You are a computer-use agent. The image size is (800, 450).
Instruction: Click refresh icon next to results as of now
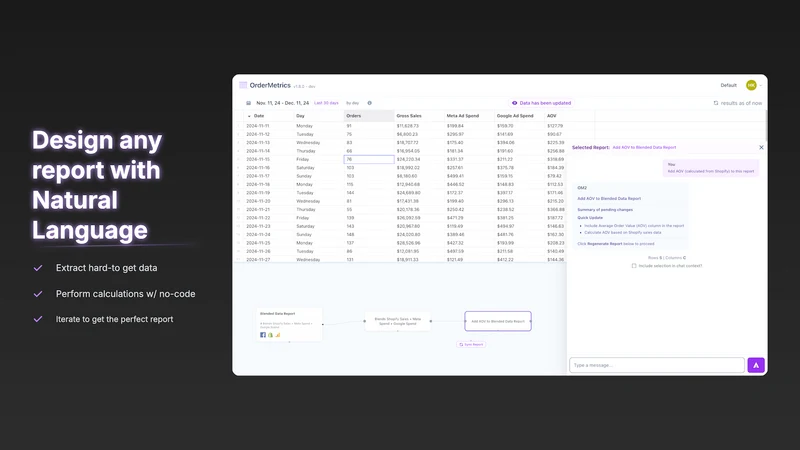coord(716,103)
